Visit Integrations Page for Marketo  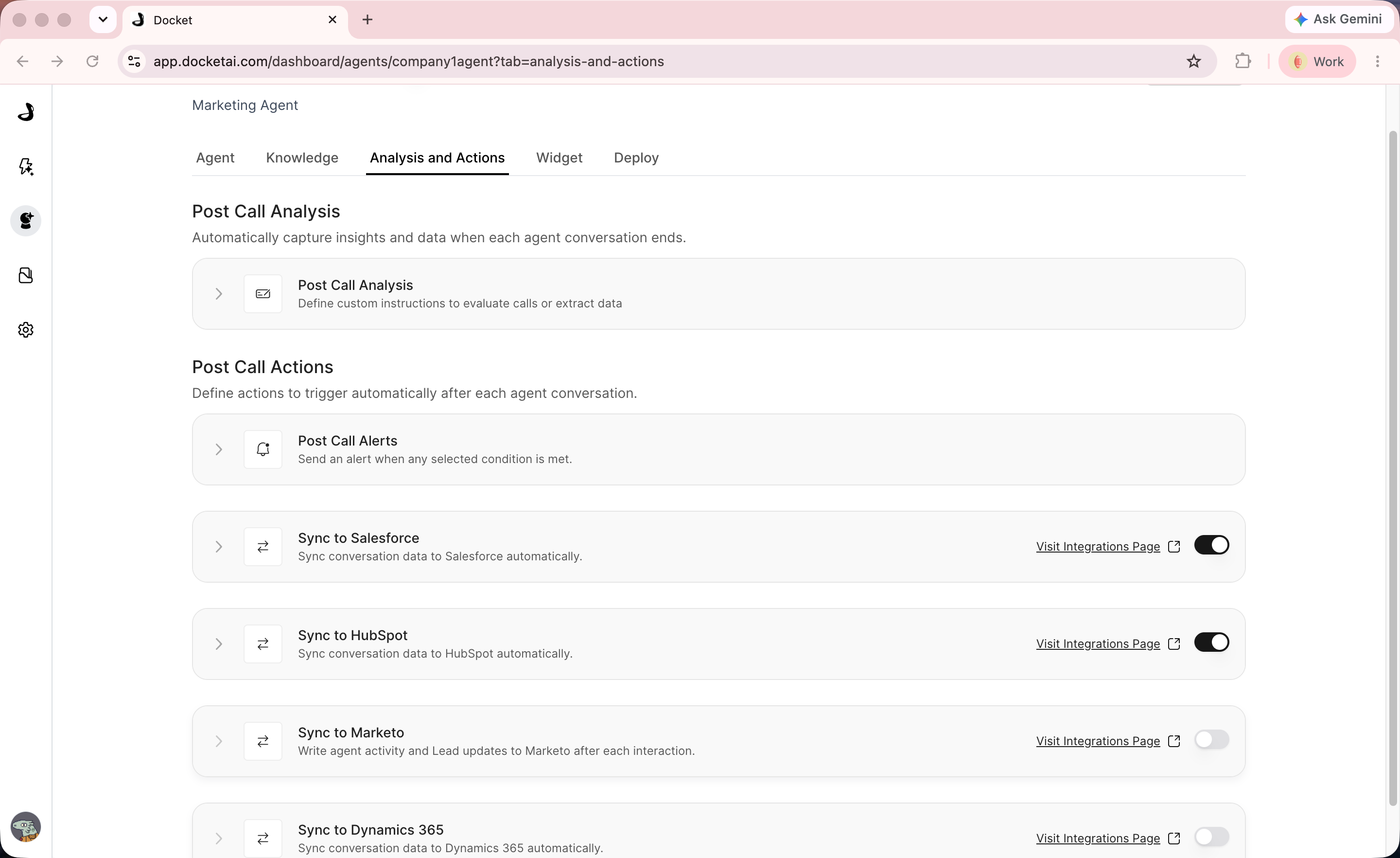[1098, 741]
